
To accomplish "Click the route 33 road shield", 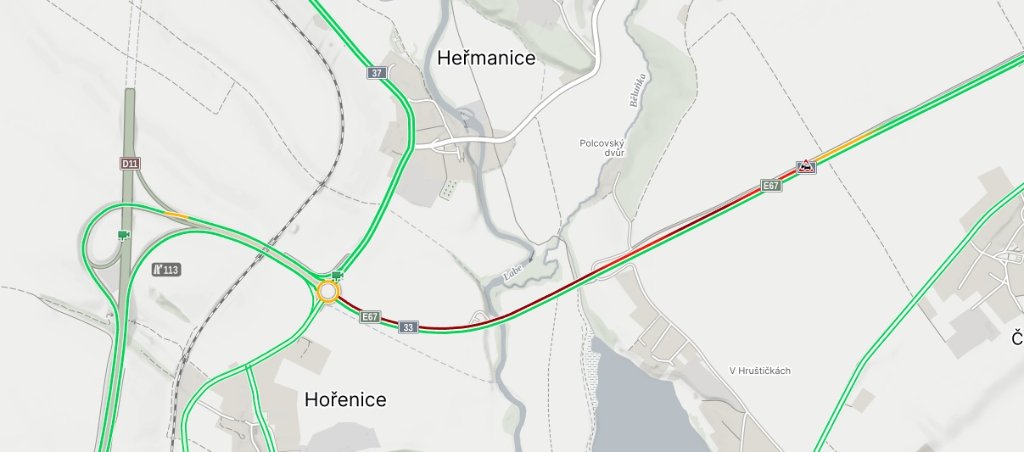I will (x=408, y=327).
